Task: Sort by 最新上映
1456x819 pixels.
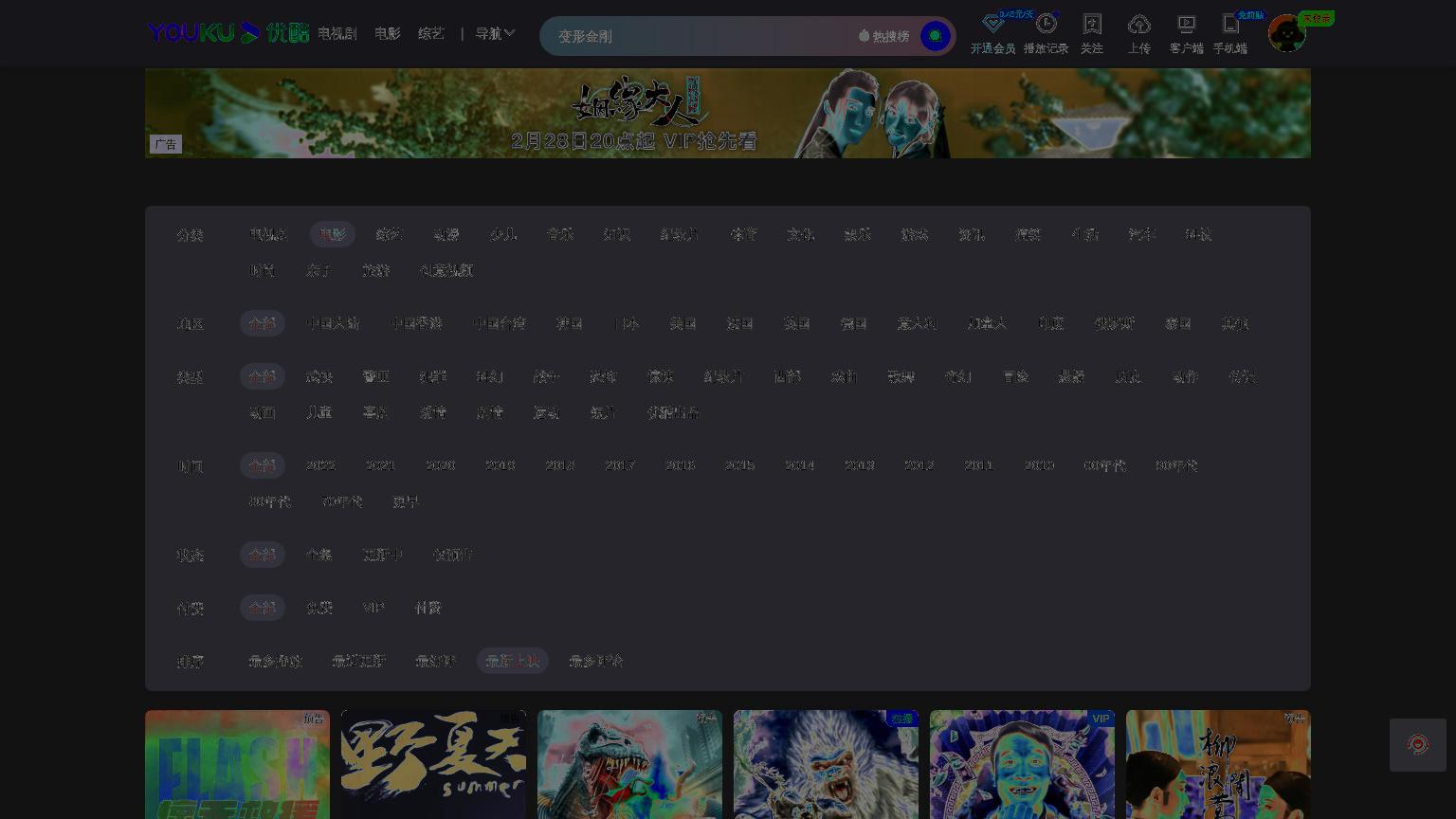Action: 513,661
